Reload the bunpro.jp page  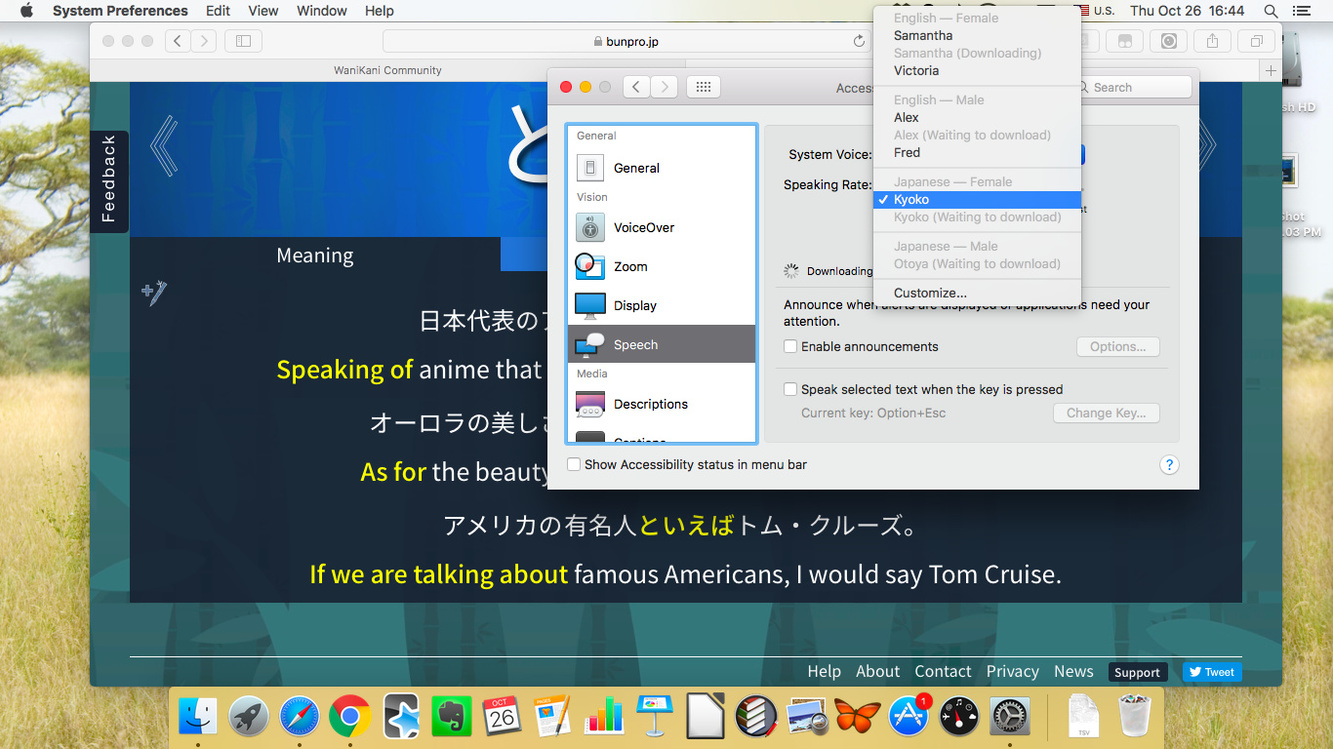click(x=859, y=41)
